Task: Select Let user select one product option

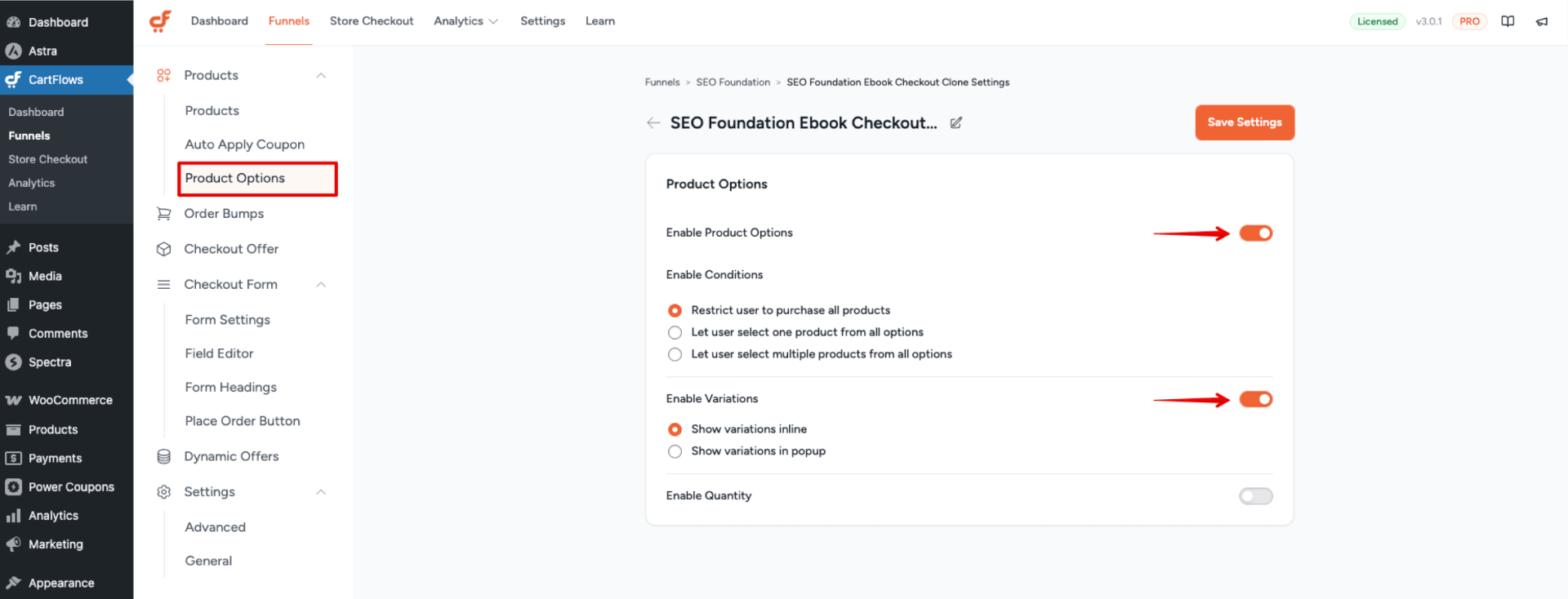Action: (675, 333)
